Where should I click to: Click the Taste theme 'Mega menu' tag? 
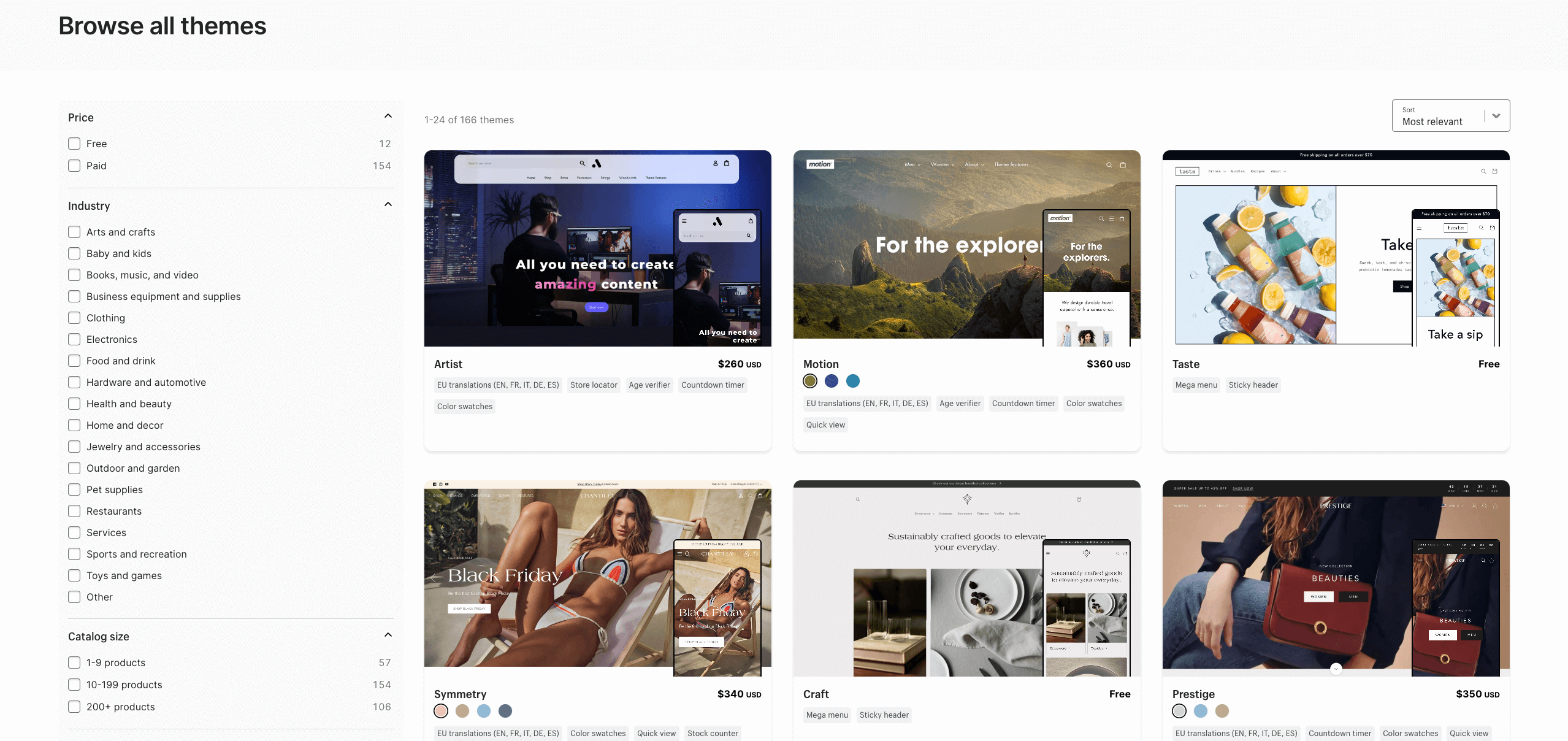tap(1196, 385)
